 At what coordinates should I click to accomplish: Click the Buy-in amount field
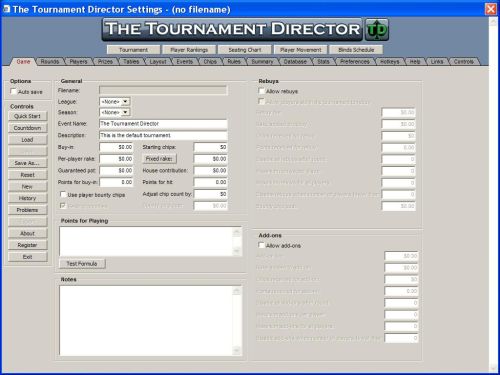pos(116,147)
